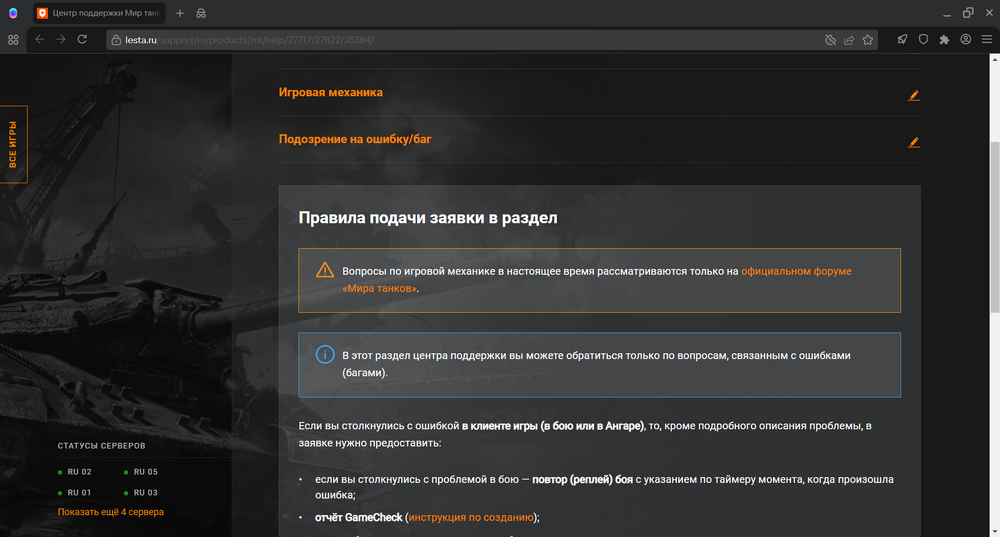The height and width of the screenshot is (537, 1000).
Task: Click the page vertical scrollbar thumb
Action: (x=994, y=226)
